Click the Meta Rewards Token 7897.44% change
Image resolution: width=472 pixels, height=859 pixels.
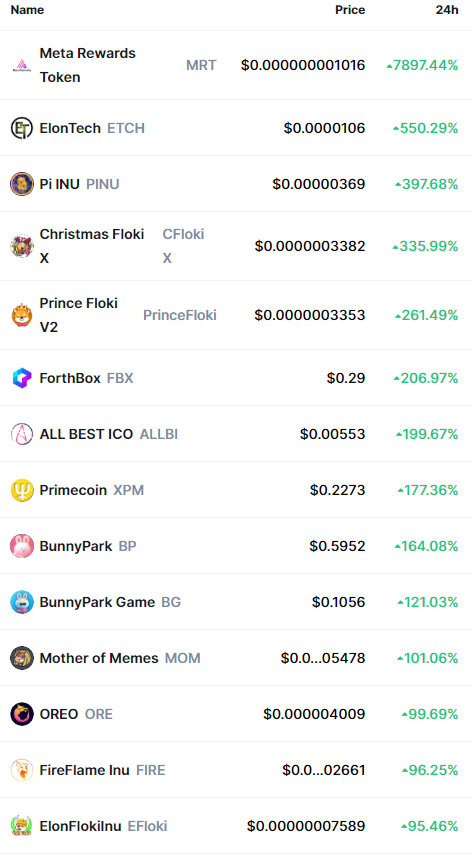click(x=422, y=65)
